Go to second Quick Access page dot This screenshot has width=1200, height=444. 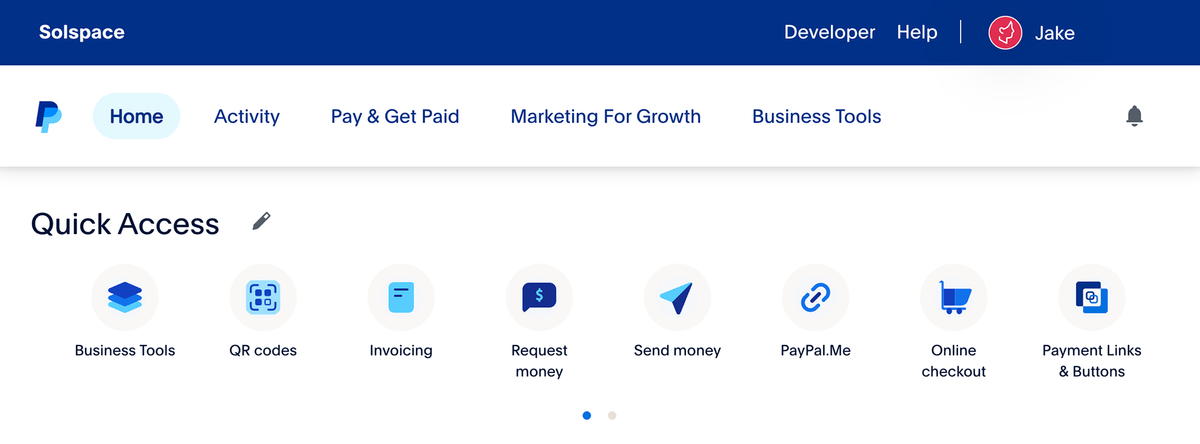tap(612, 415)
